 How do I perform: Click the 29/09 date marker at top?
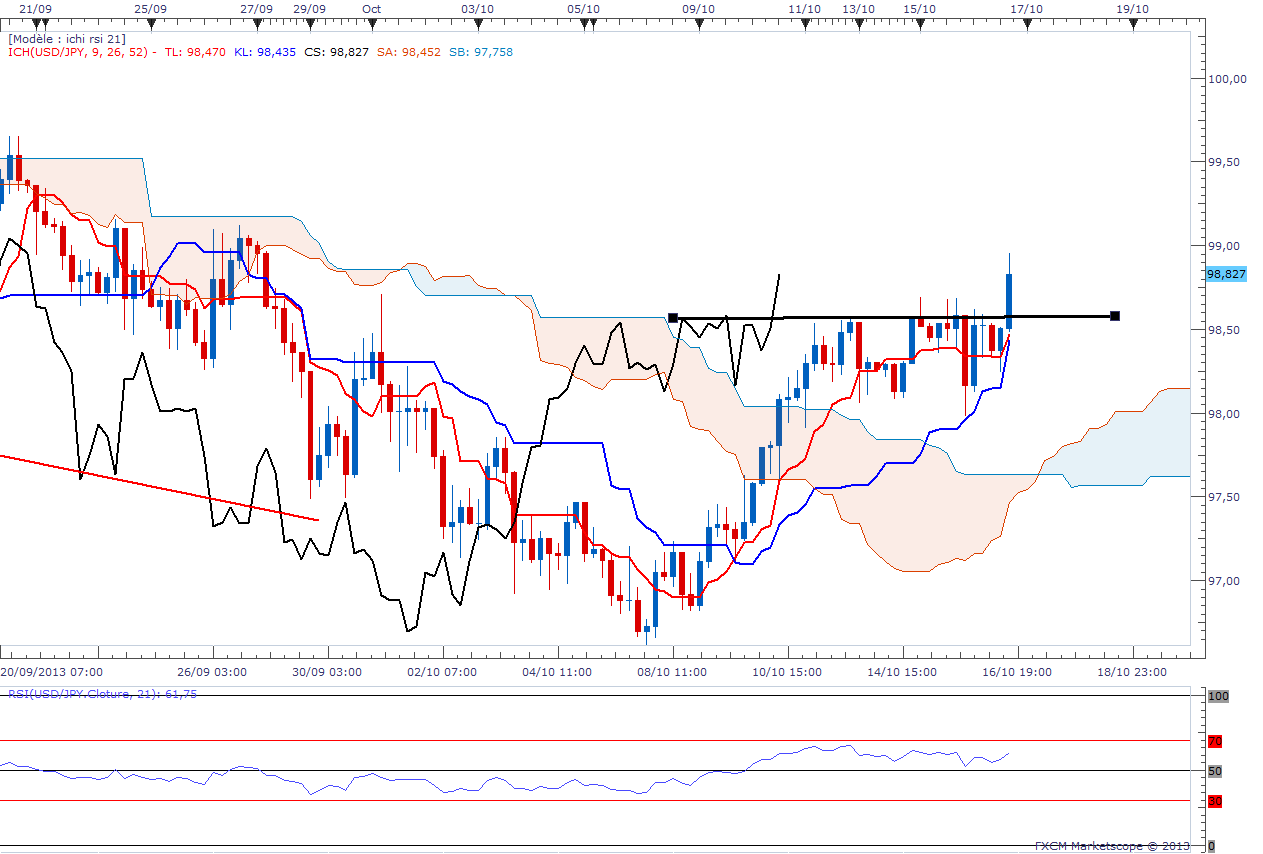(310, 8)
